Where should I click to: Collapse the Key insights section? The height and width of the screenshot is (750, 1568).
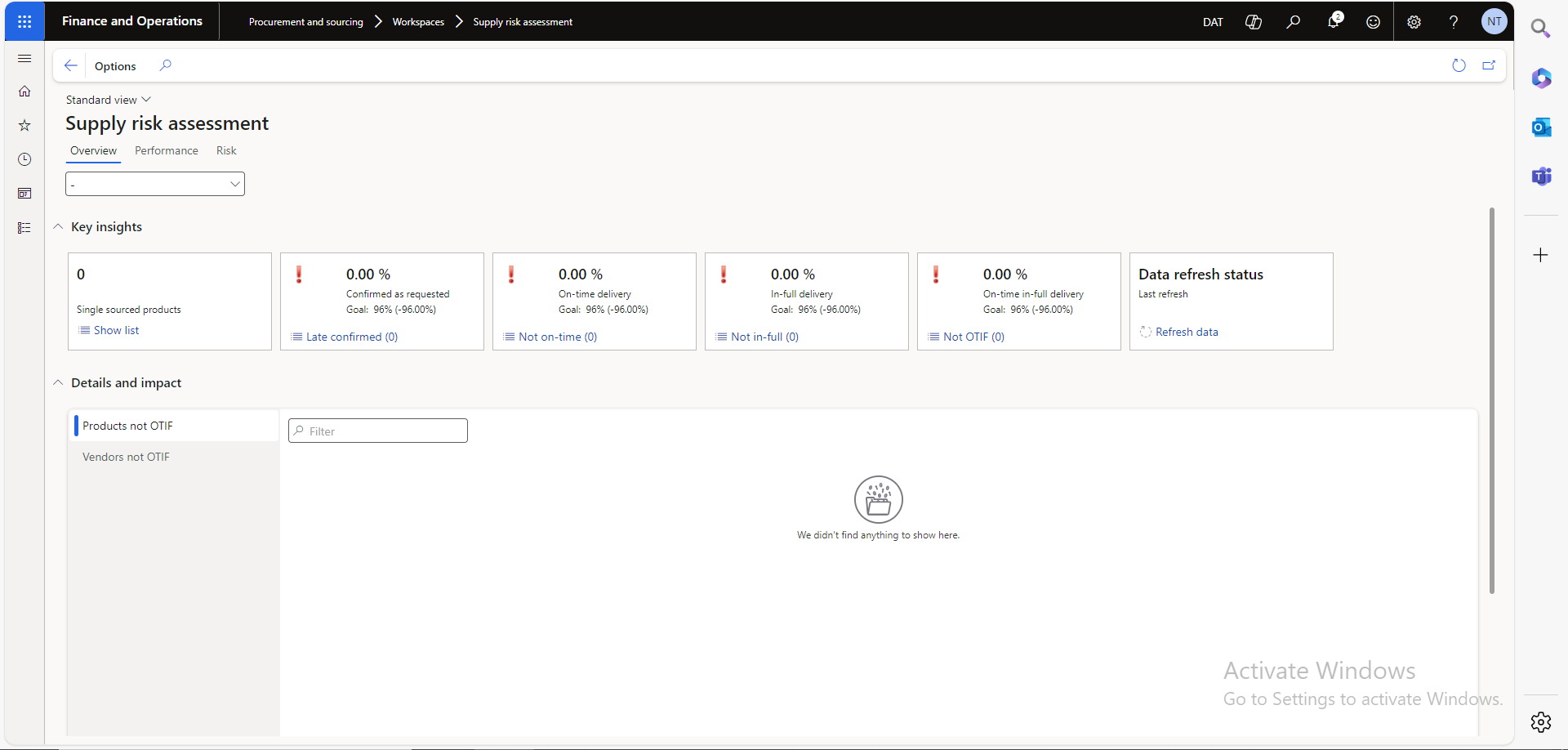coord(59,227)
